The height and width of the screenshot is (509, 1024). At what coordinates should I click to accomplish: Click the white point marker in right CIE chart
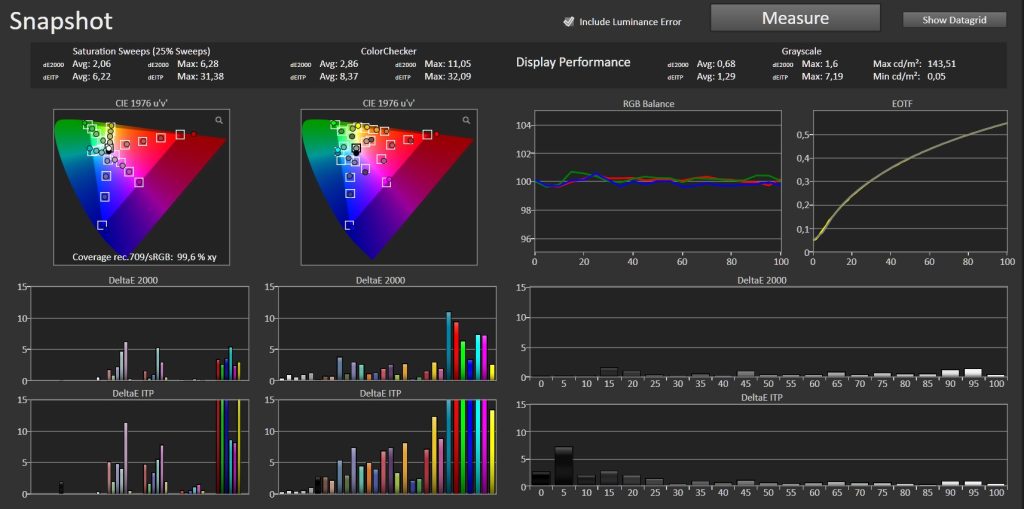click(x=356, y=148)
